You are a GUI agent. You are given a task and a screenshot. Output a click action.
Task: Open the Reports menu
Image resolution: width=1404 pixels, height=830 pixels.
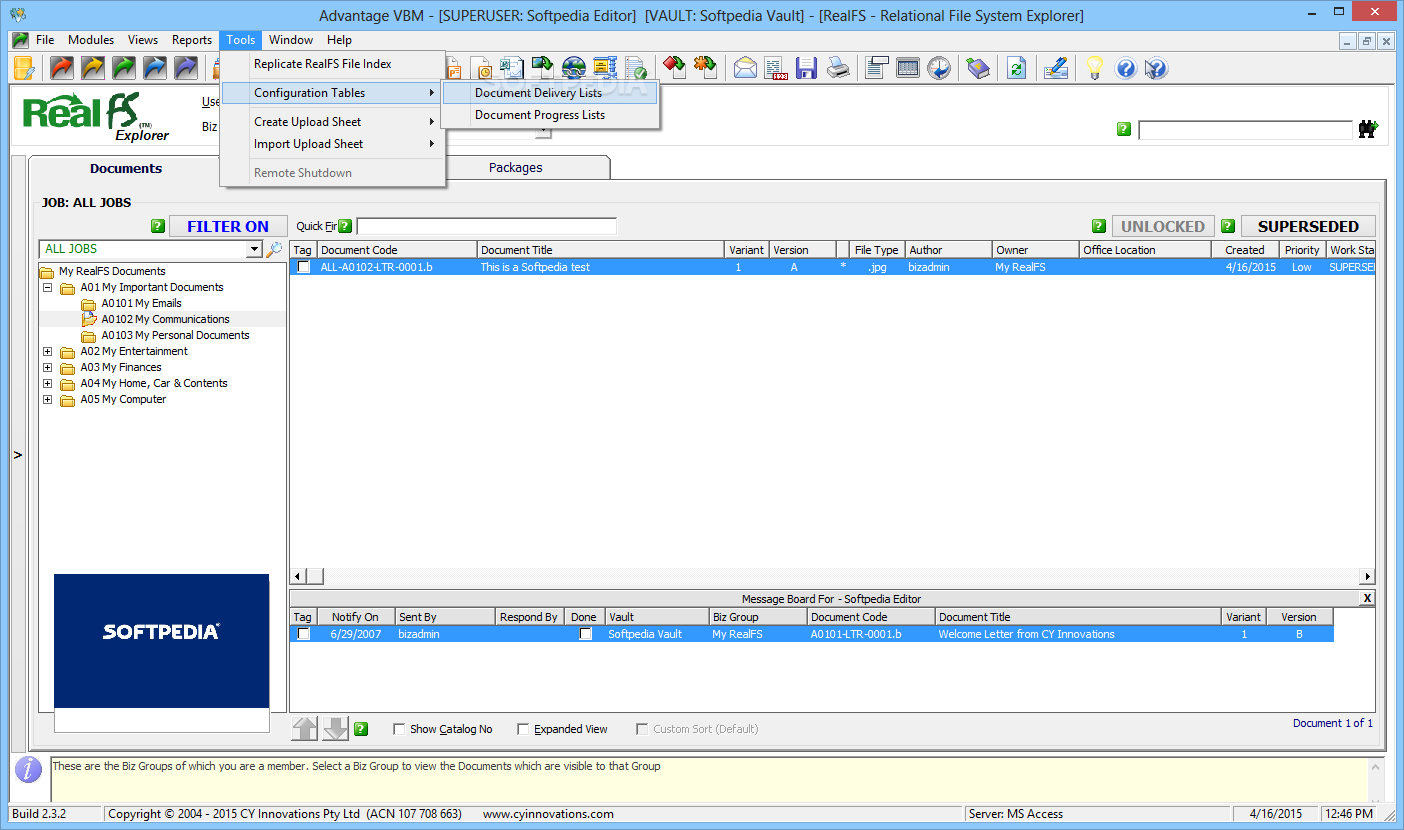pyautogui.click(x=192, y=40)
